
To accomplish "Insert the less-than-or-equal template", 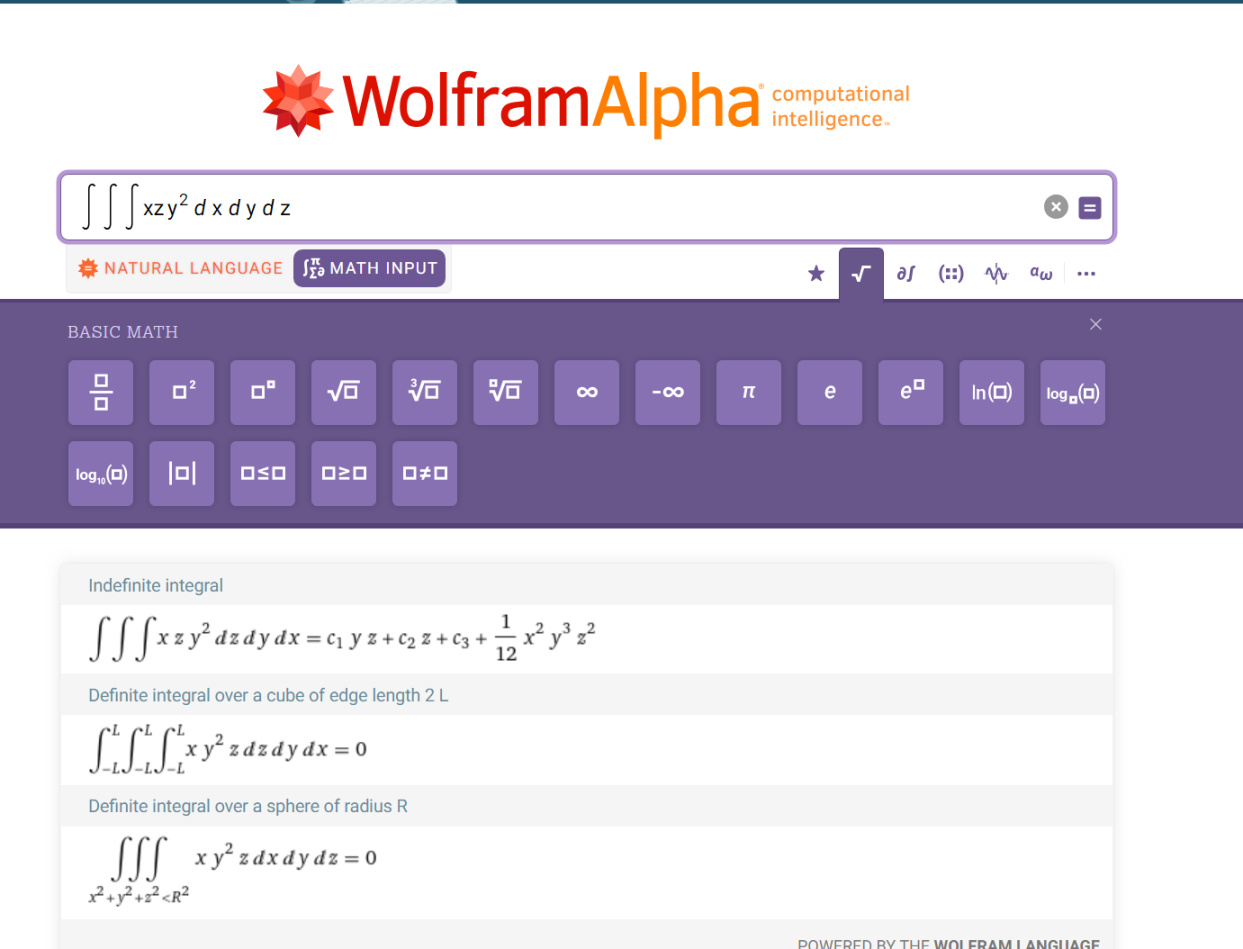I will [263, 474].
